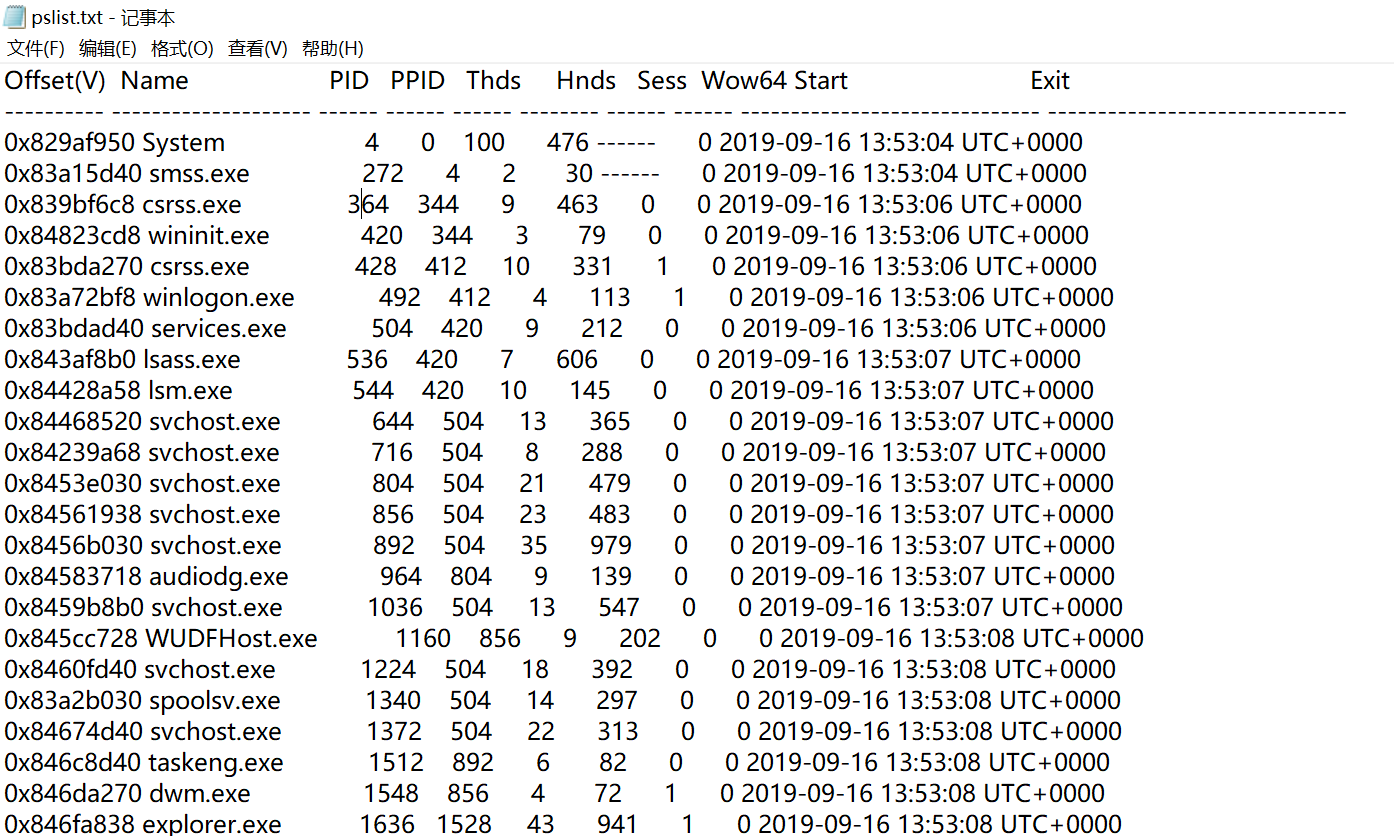
Task: Click the Start header text
Action: 821,81
